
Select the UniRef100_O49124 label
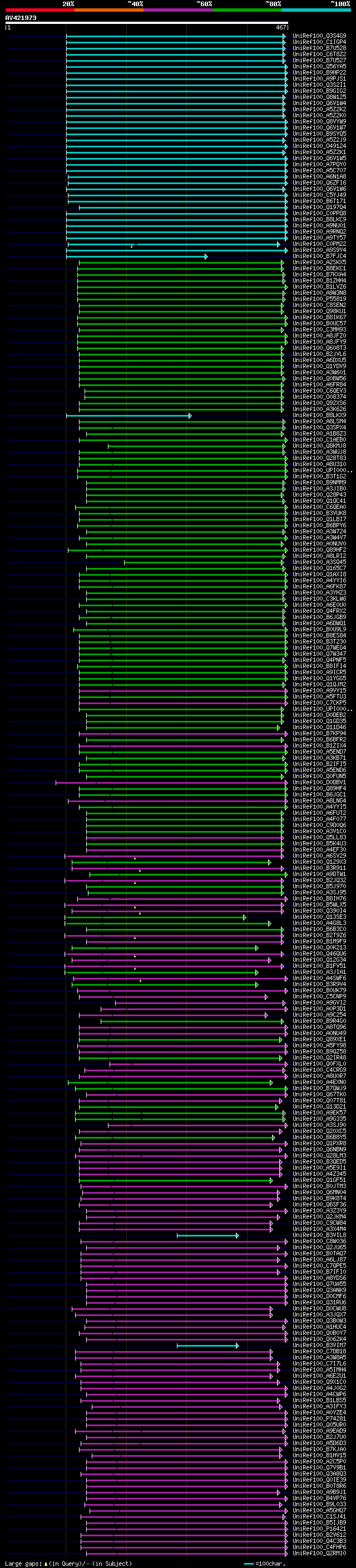click(319, 146)
